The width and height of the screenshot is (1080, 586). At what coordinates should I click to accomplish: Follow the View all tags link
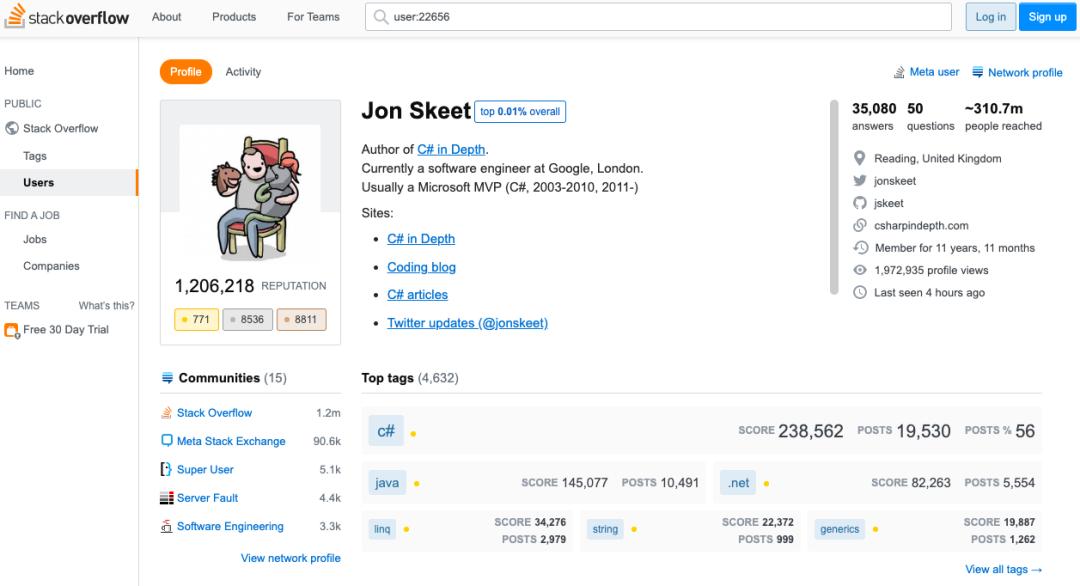point(1003,569)
